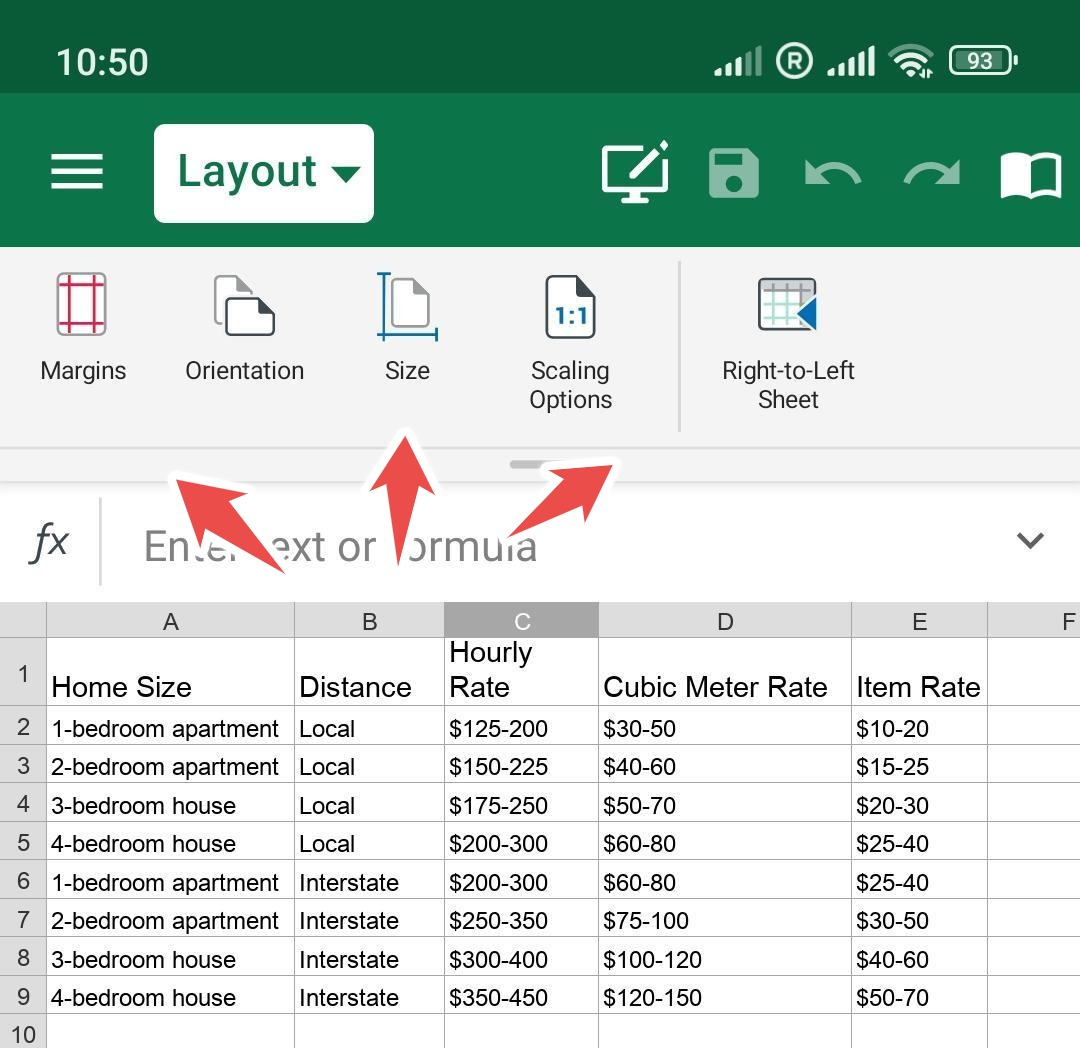This screenshot has height=1051, width=1080.
Task: Select cell '$250-350'
Action: point(521,919)
